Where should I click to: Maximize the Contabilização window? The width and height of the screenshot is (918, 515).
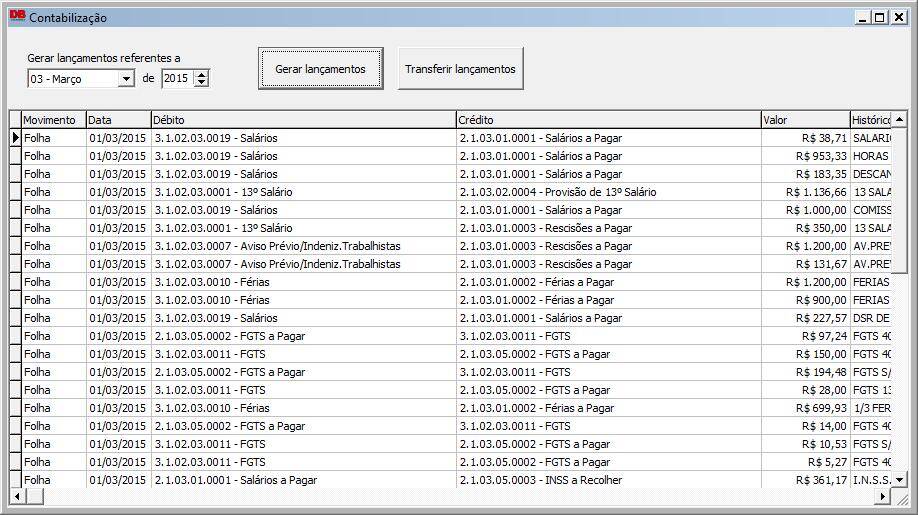pos(880,17)
